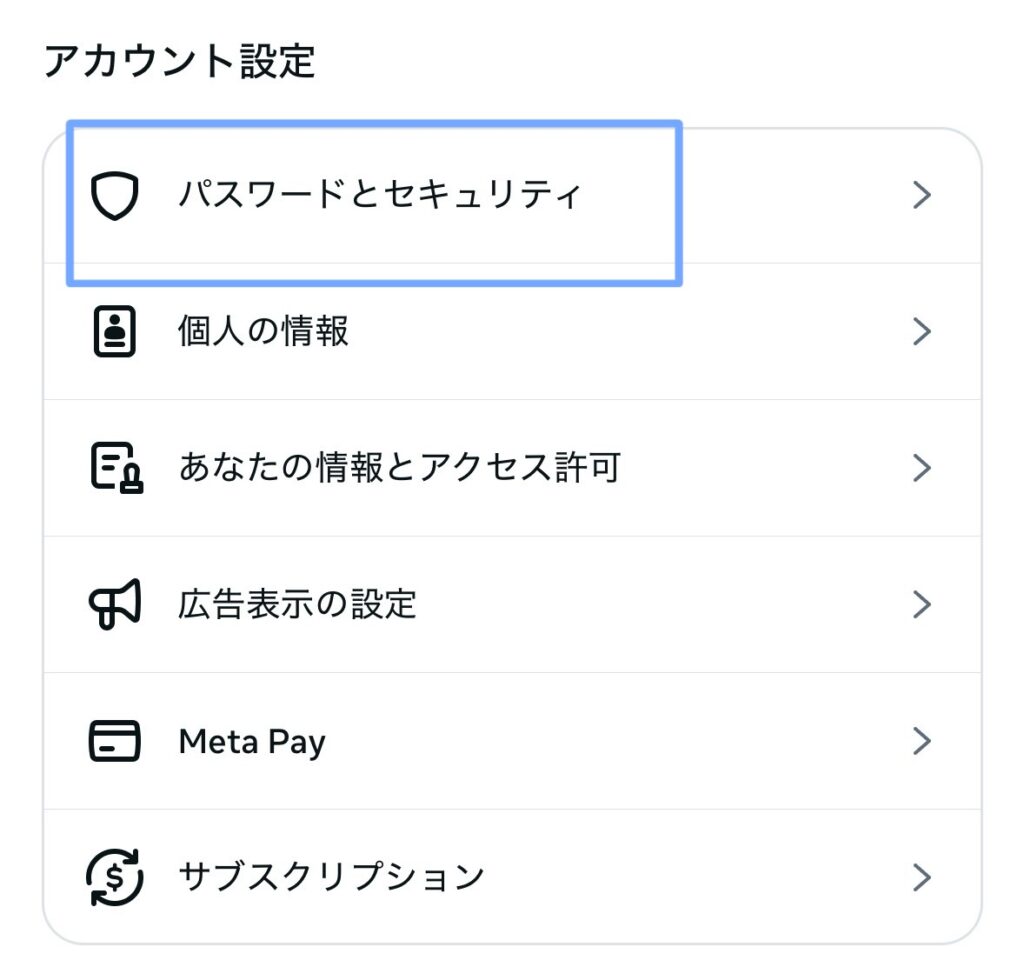Viewport: 1024px width, 967px height.
Task: Click the blue highlight frame's bottom border
Action: click(x=374, y=283)
